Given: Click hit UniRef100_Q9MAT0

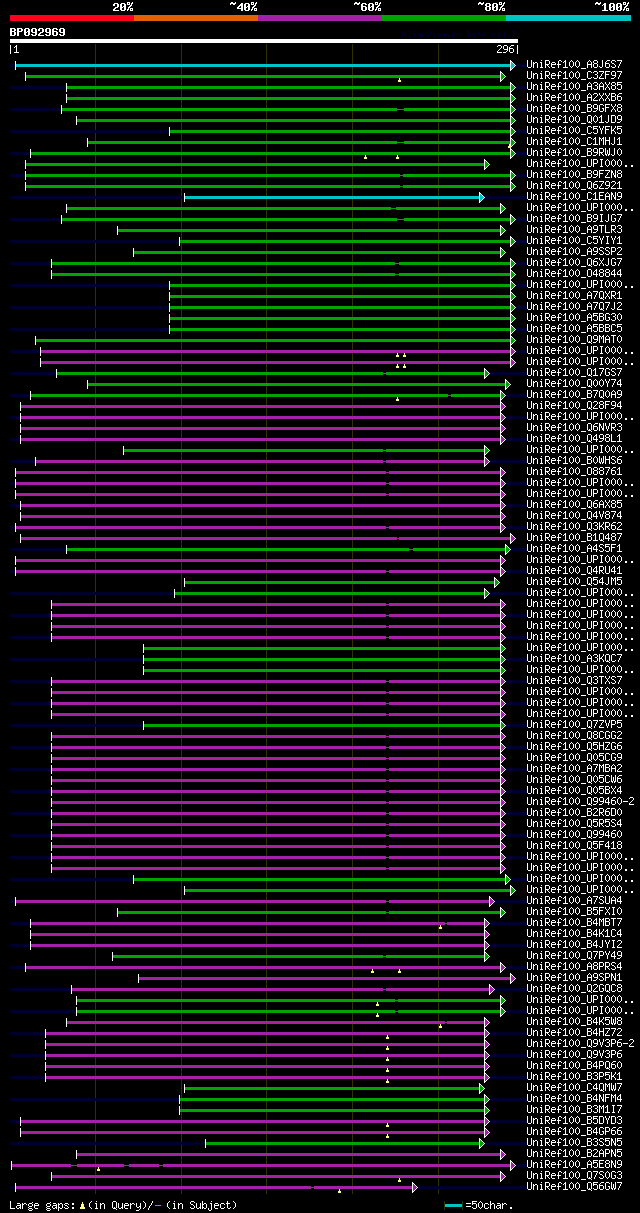Looking at the screenshot, I should (x=574, y=339).
